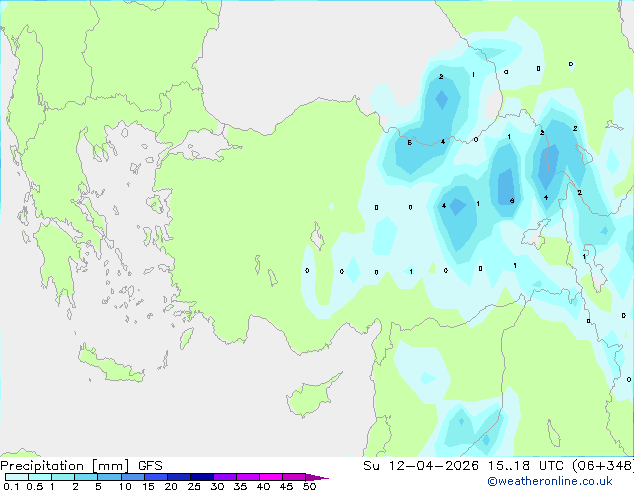Select the 'Precipitation [mm]' title text
Image resolution: width=634 pixels, height=490 pixels.
(x=65, y=466)
